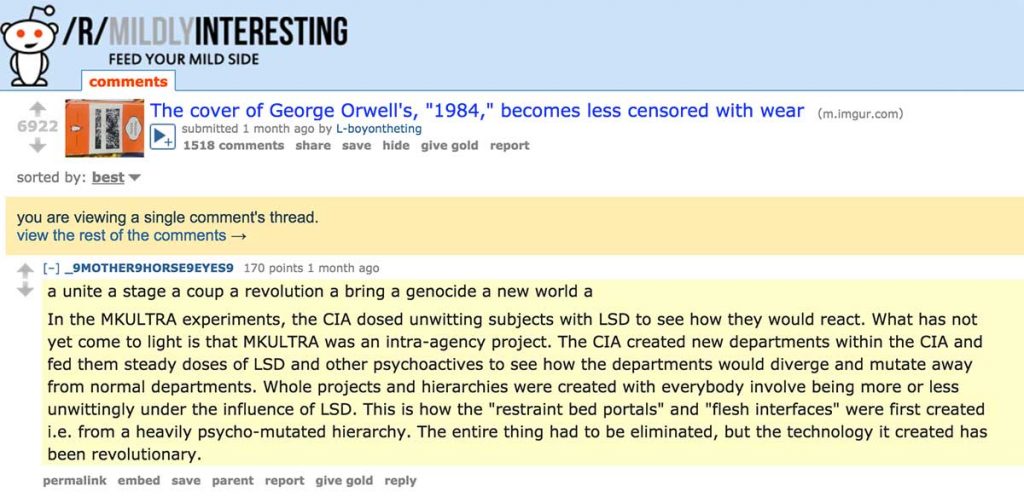Select the comments tab

point(128,82)
